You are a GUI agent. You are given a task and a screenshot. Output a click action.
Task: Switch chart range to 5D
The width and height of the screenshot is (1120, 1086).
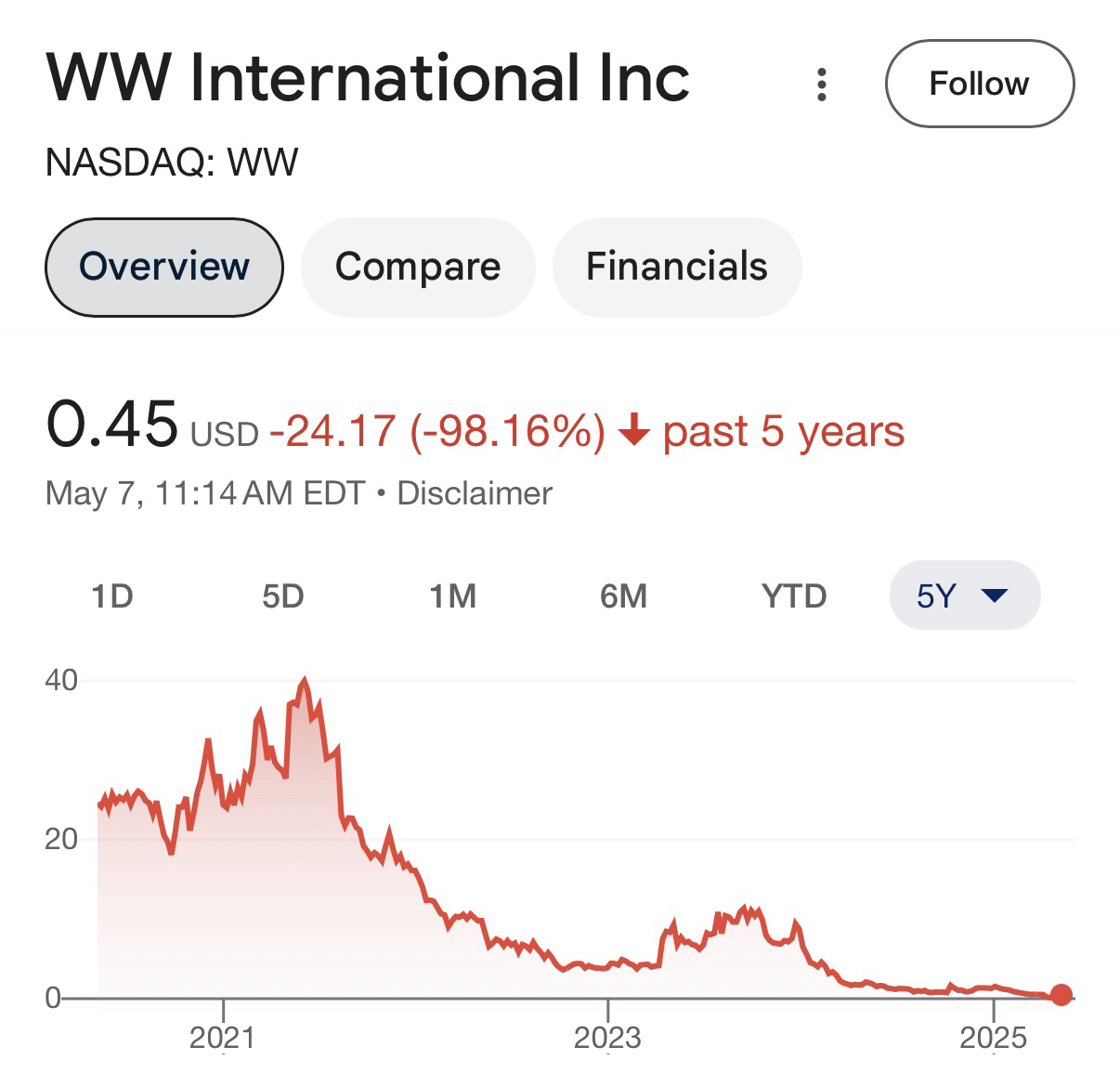tap(282, 595)
